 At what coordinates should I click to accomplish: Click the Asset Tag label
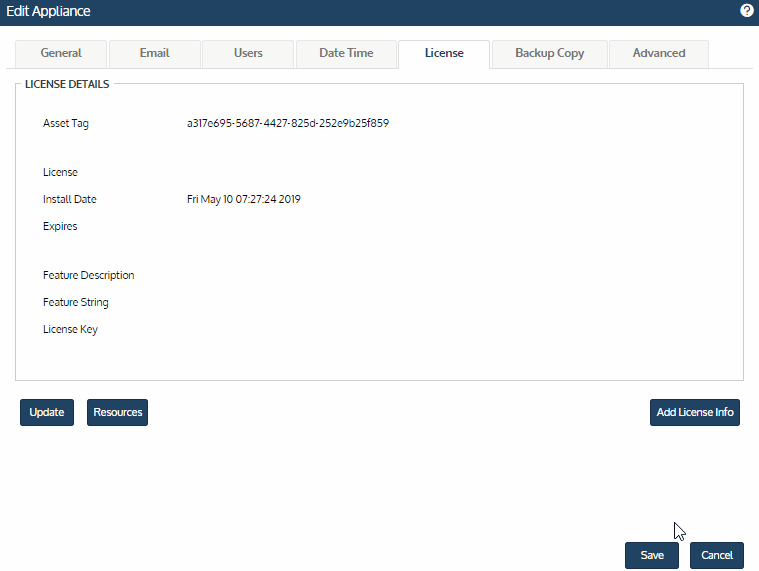66,123
